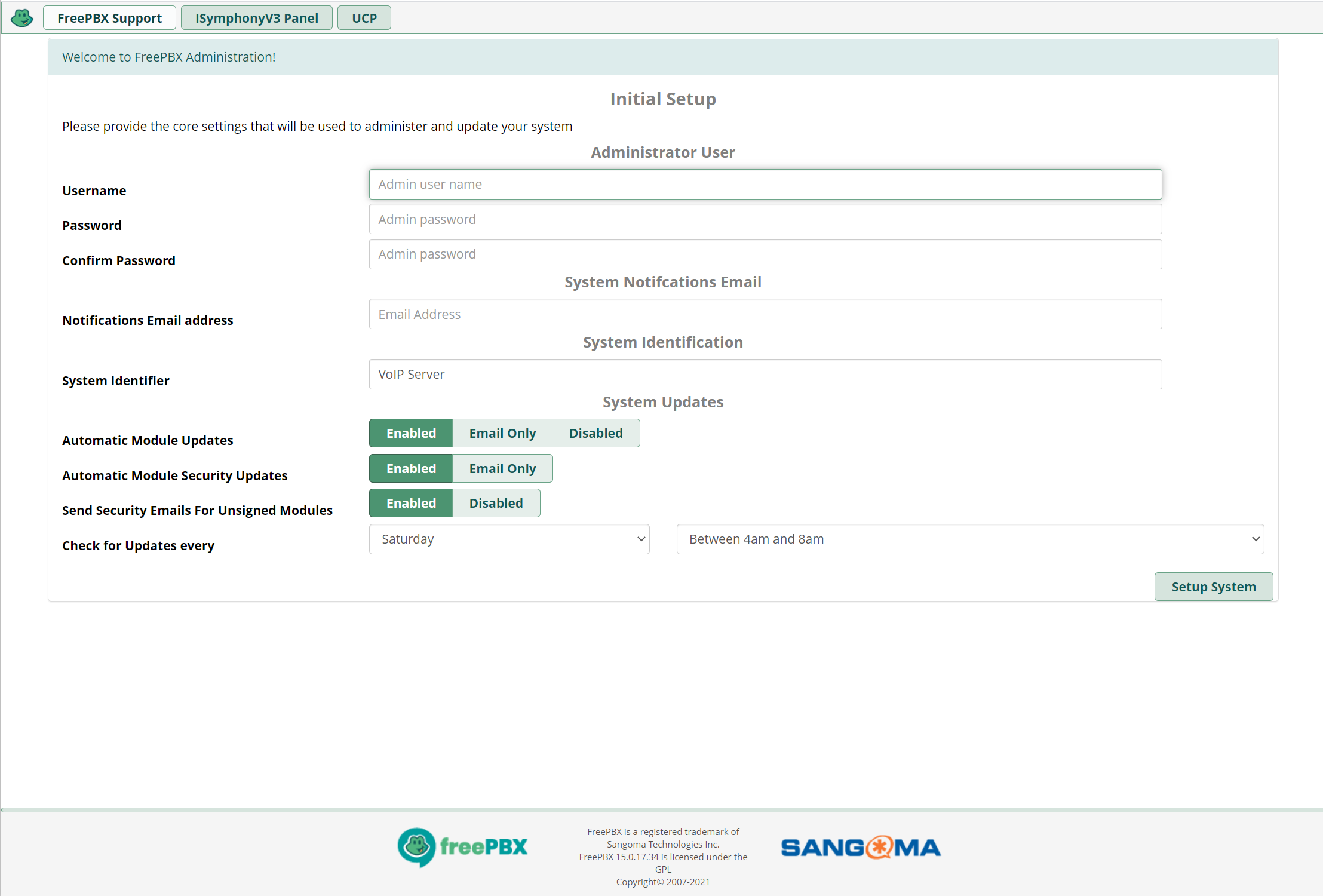Open the Saturday day dropdown
Screen dimensions: 1323x896
point(509,539)
